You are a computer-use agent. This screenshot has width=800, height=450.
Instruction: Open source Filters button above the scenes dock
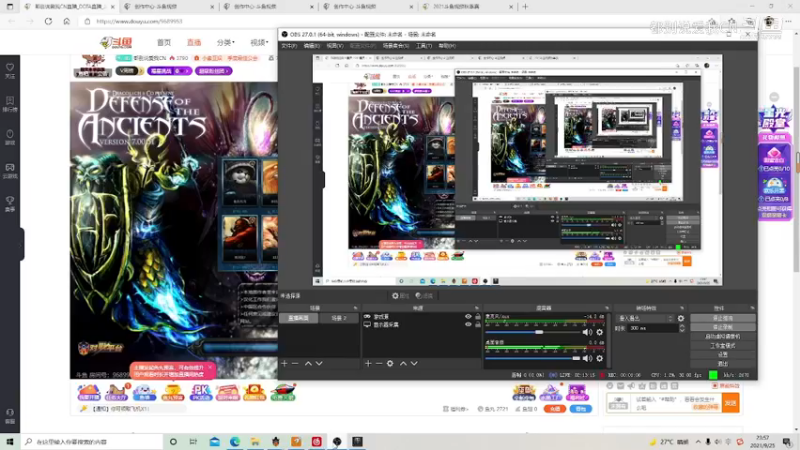point(424,295)
